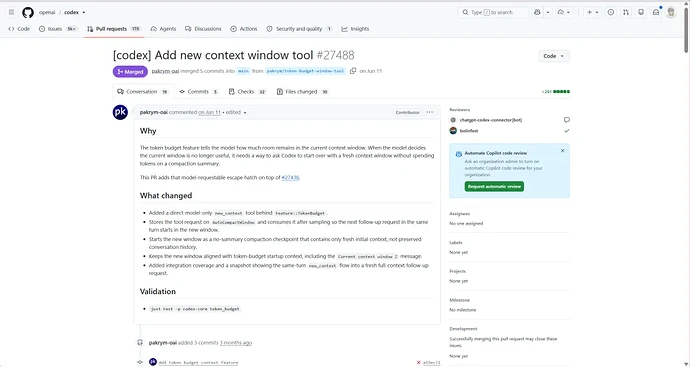Open your pull requests from header icon
Viewport: 690px width, 367px height.
pos(626,12)
